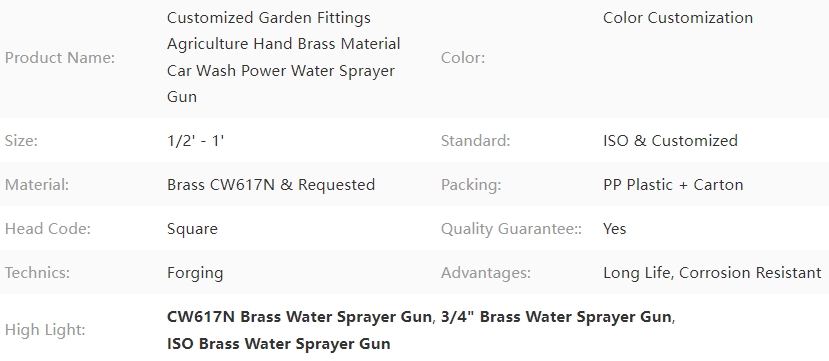Select the Packing label
The width and height of the screenshot is (829, 361).
click(471, 184)
